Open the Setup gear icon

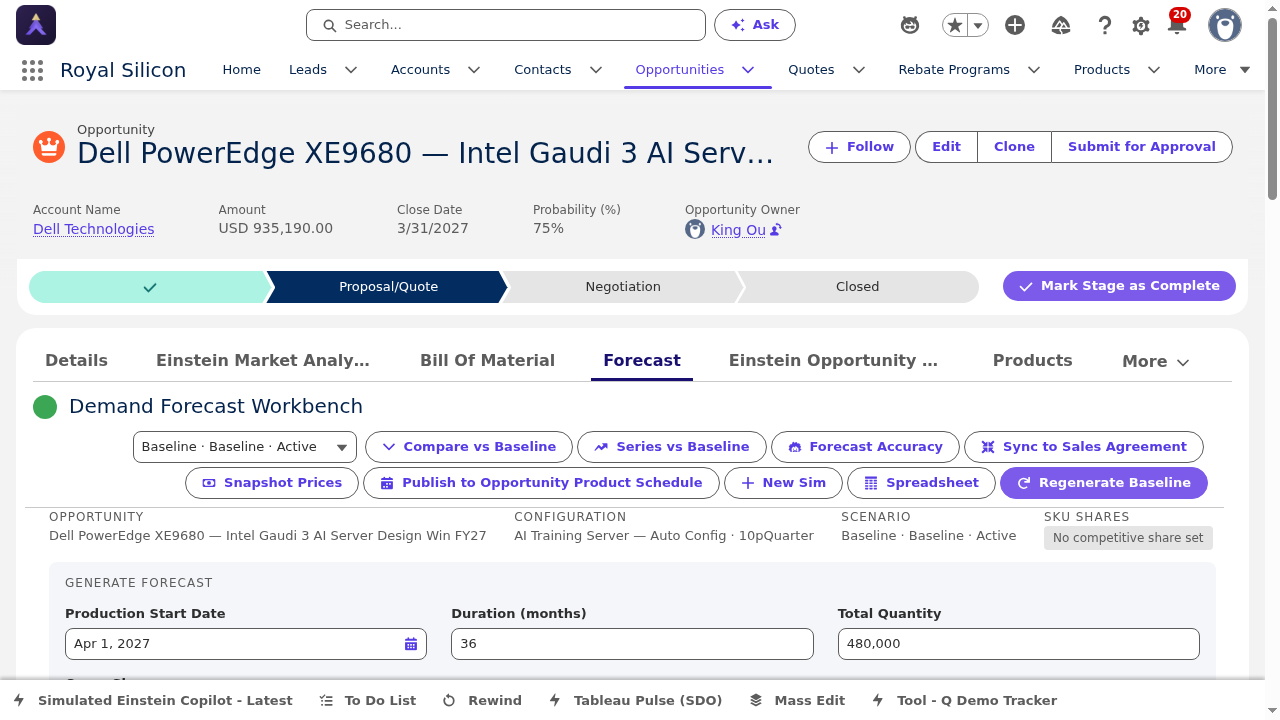tap(1141, 26)
